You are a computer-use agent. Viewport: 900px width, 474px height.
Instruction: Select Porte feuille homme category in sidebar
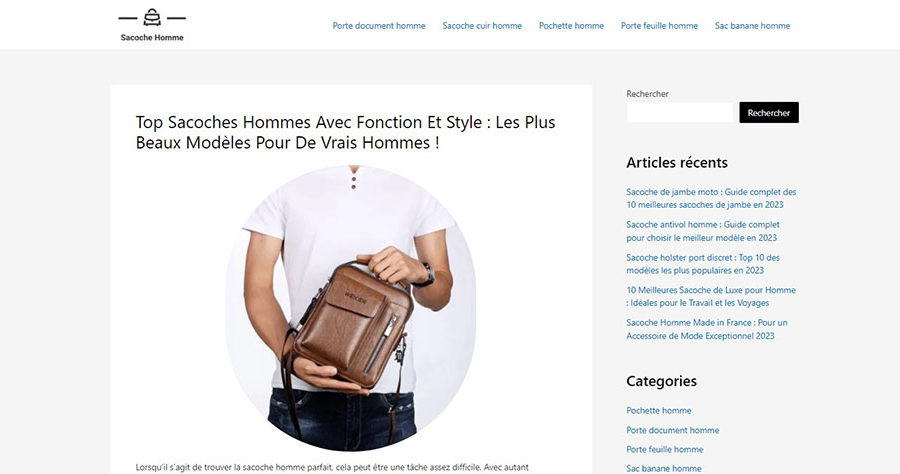(665, 449)
